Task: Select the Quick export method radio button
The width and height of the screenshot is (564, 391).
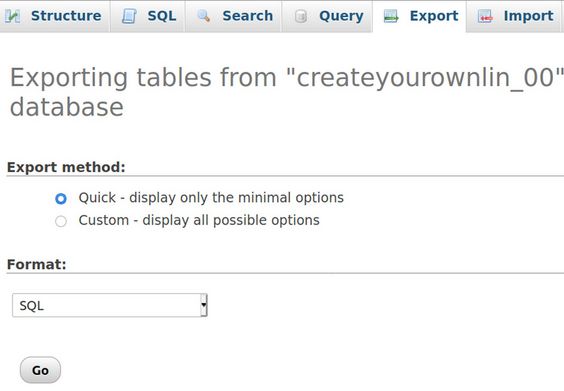Action: [x=61, y=199]
